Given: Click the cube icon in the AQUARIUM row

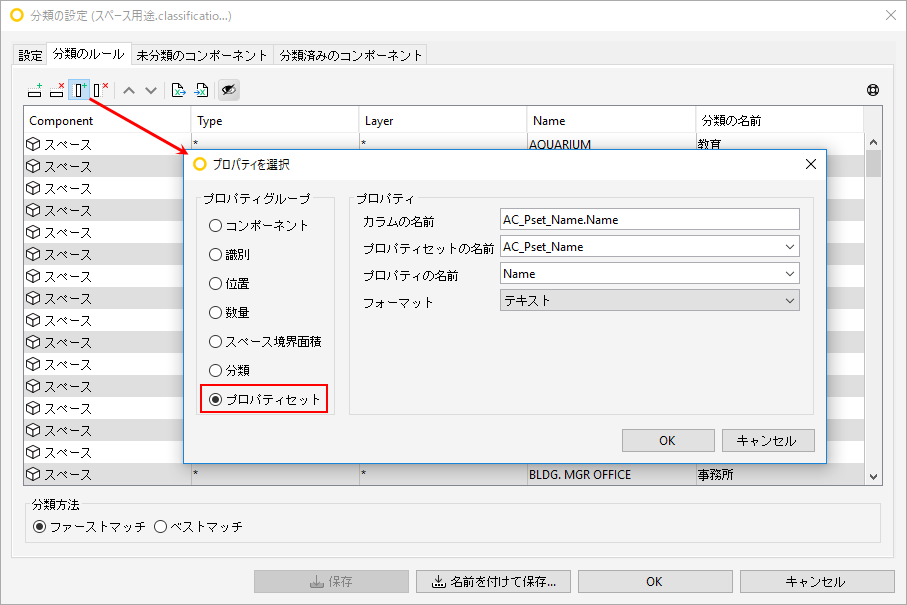Looking at the screenshot, I should [x=34, y=144].
